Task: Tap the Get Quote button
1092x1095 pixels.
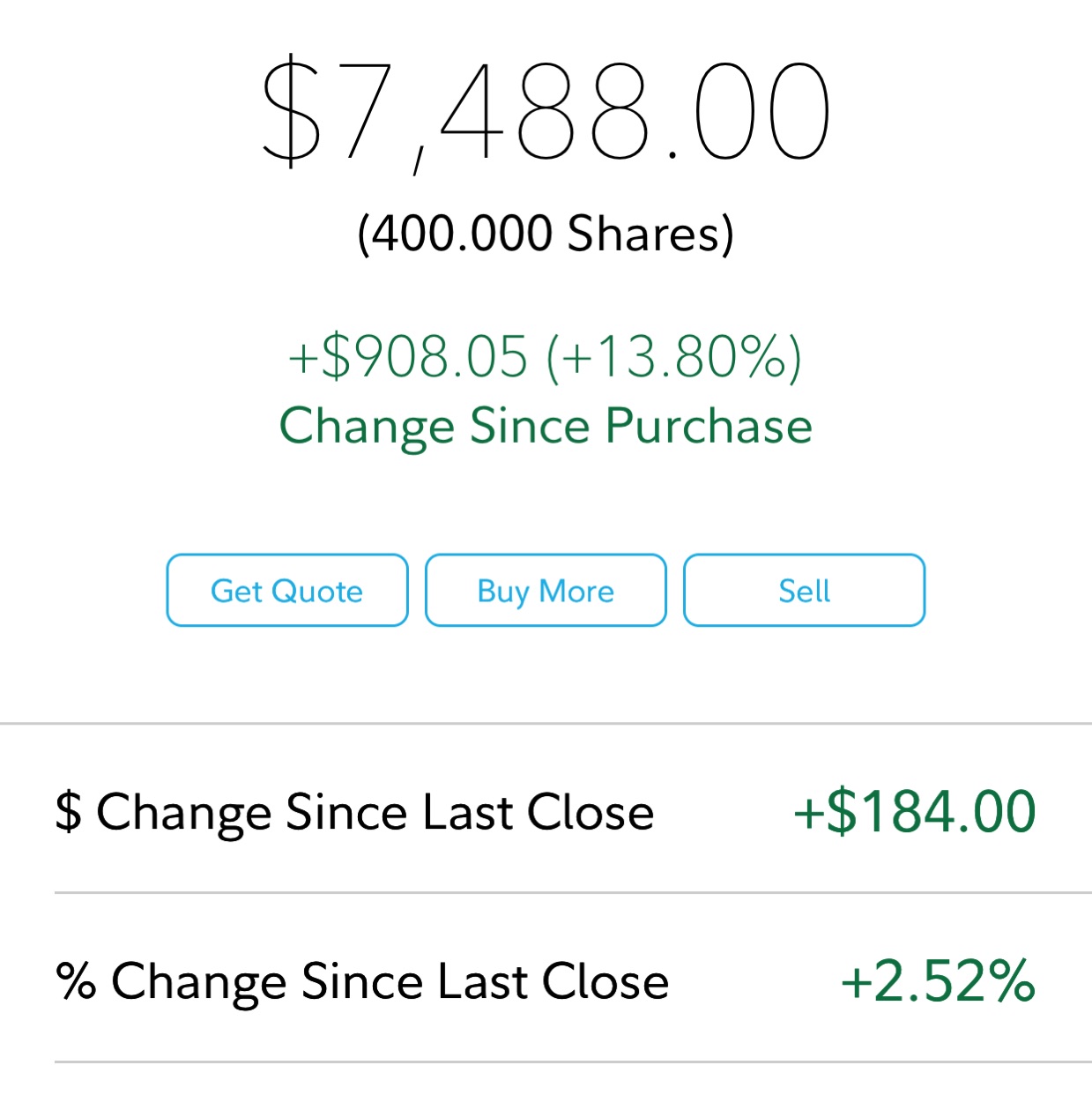Action: click(x=287, y=591)
